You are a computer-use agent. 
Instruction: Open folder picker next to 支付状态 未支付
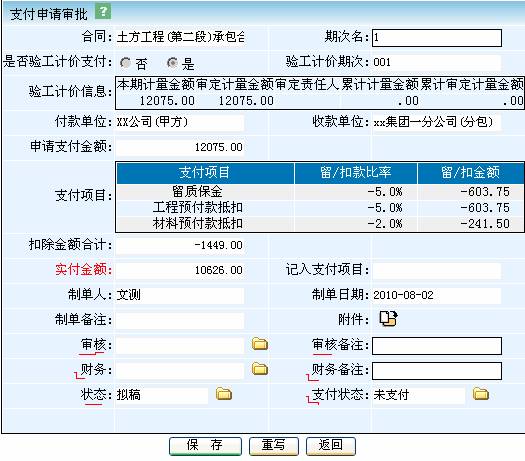481,394
